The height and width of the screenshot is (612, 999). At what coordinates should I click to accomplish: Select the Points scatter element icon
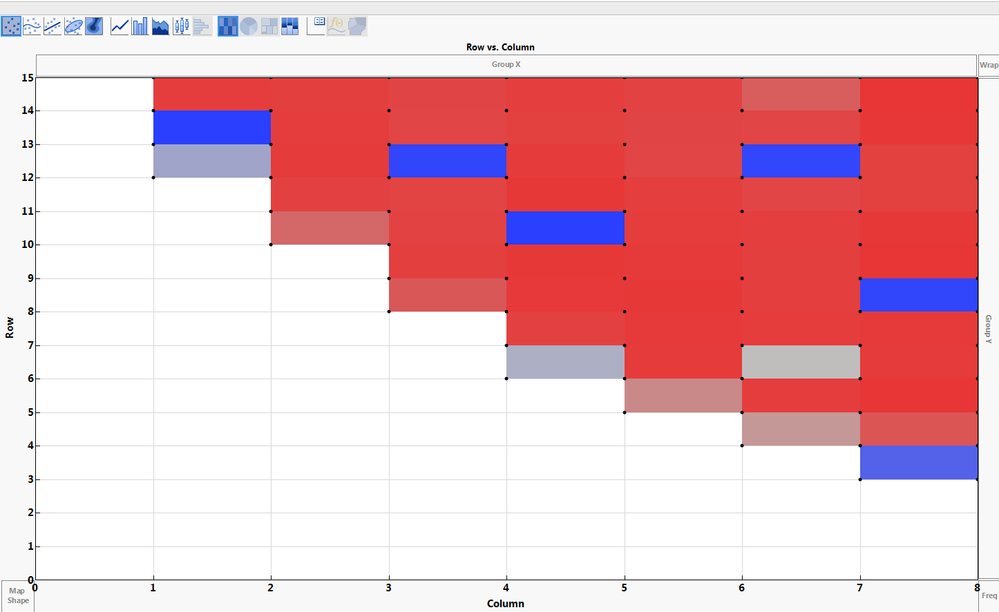(x=11, y=26)
